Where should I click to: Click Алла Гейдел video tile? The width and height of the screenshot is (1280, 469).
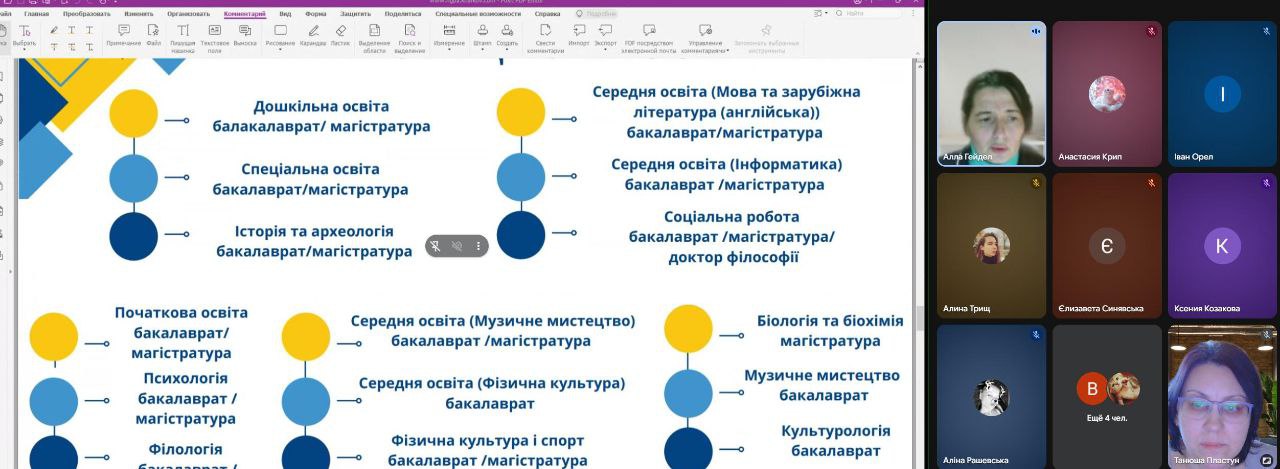(991, 93)
